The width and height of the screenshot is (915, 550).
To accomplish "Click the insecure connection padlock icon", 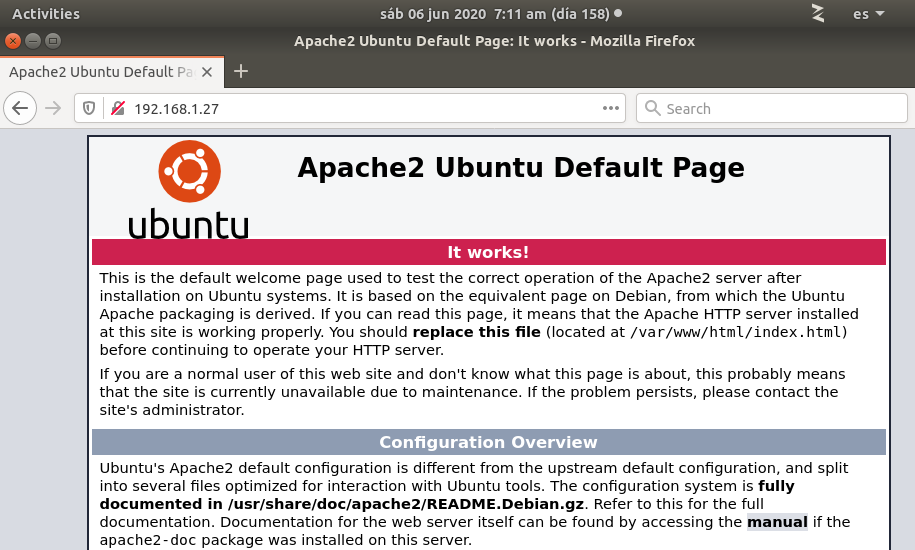I will click(117, 108).
